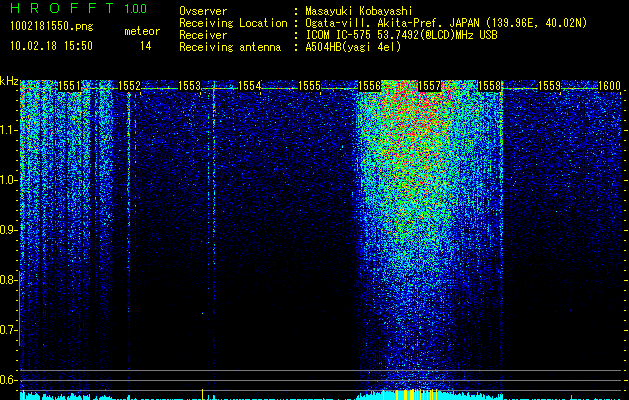
Task: Click the 1557 time marker
Action: coord(430,86)
